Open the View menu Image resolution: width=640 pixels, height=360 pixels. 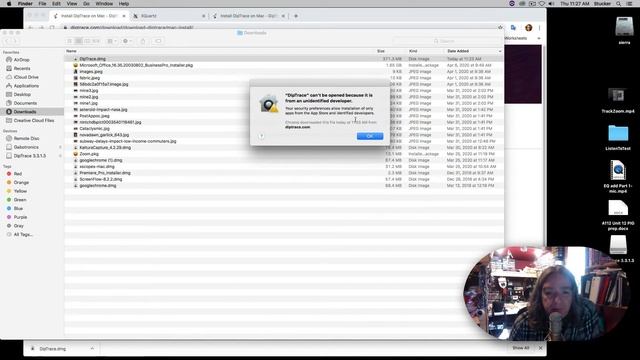(x=72, y=4)
